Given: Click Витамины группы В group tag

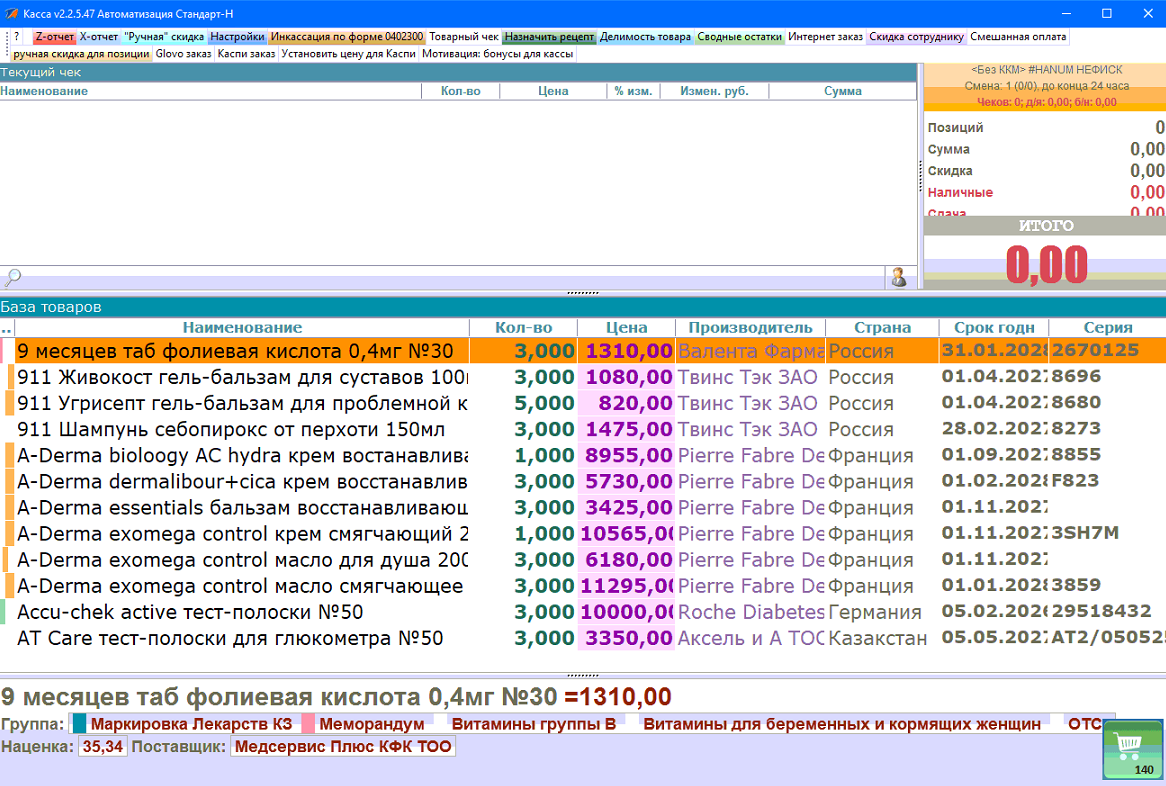Looking at the screenshot, I should coord(533,724).
